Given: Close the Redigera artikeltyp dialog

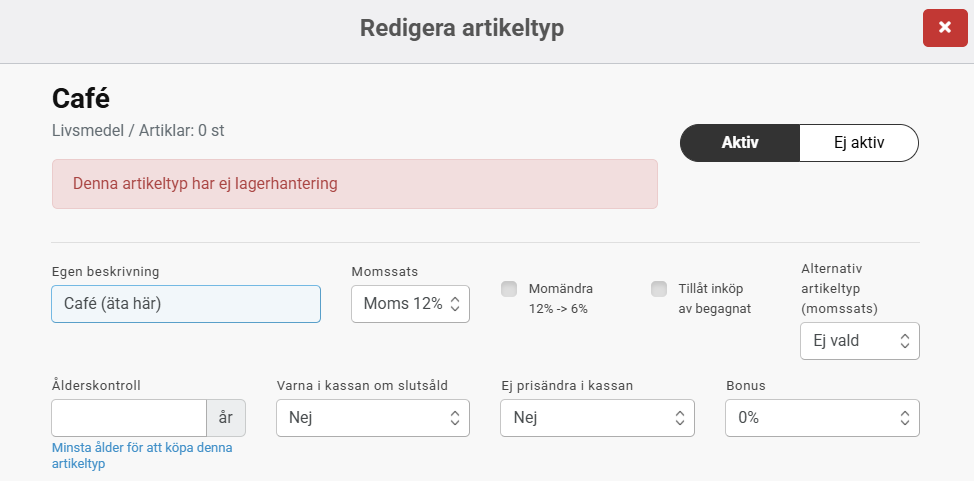Looking at the screenshot, I should 944,28.
